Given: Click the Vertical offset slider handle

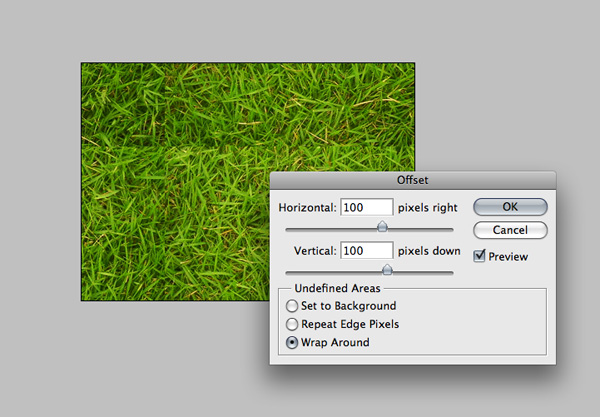Looking at the screenshot, I should [387, 269].
